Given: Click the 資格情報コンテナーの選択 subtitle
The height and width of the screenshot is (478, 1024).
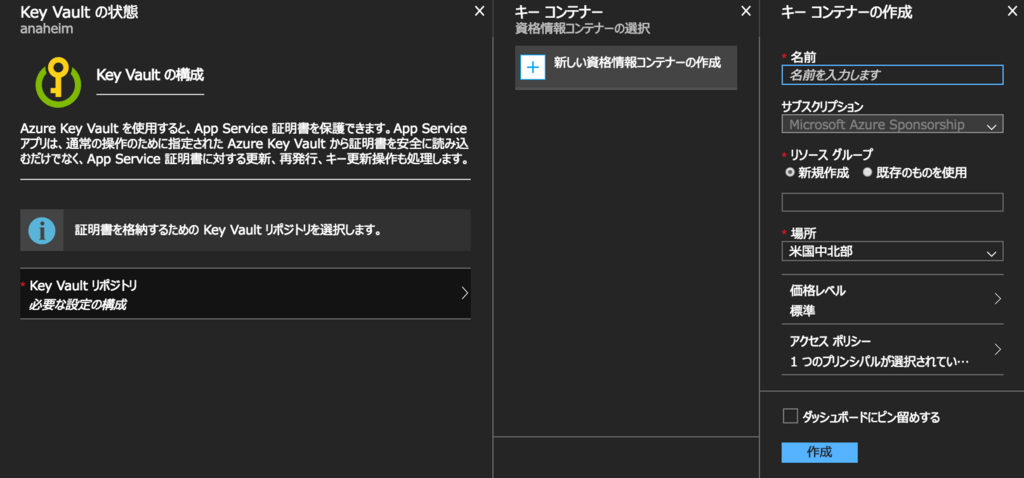Looking at the screenshot, I should click(x=583, y=29).
